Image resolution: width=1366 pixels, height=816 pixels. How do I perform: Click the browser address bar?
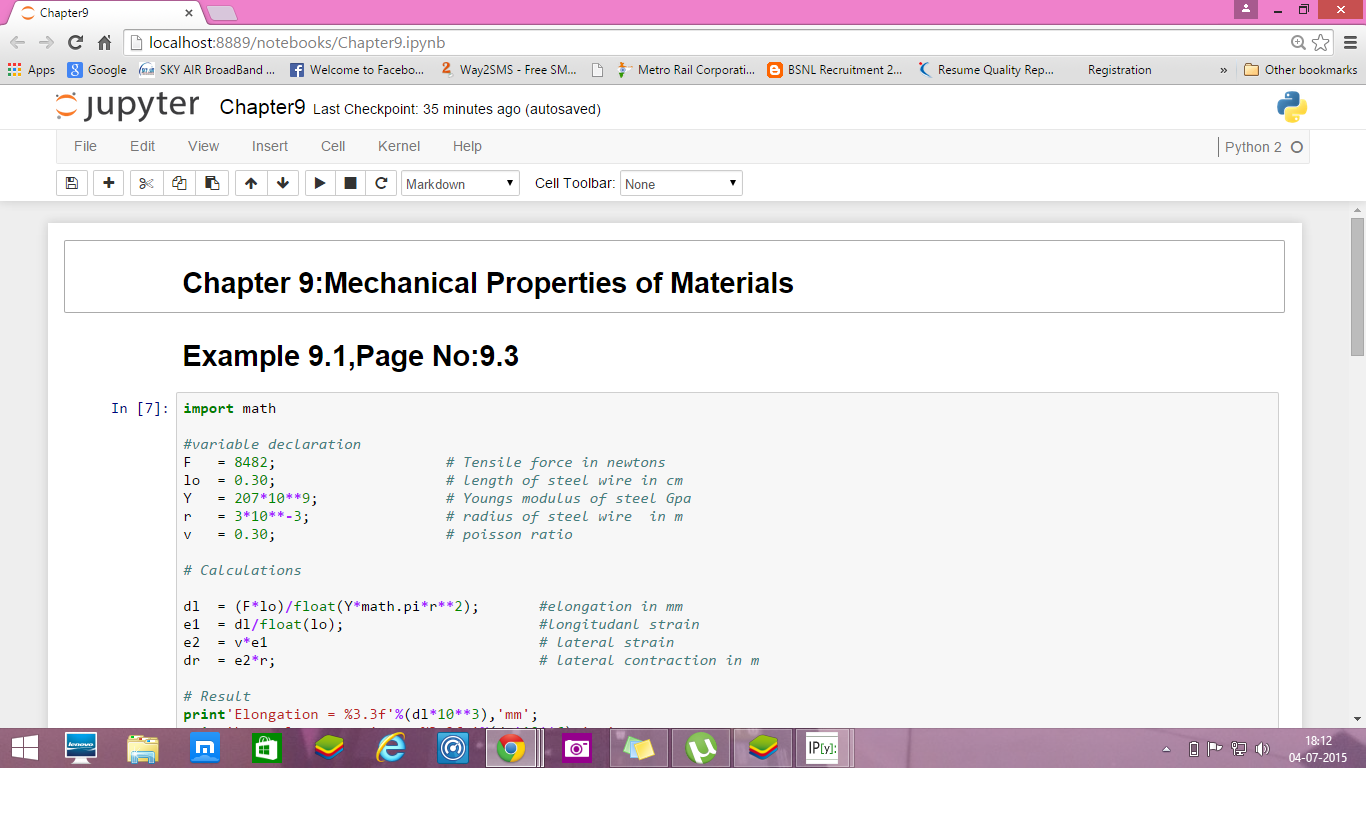tap(700, 42)
